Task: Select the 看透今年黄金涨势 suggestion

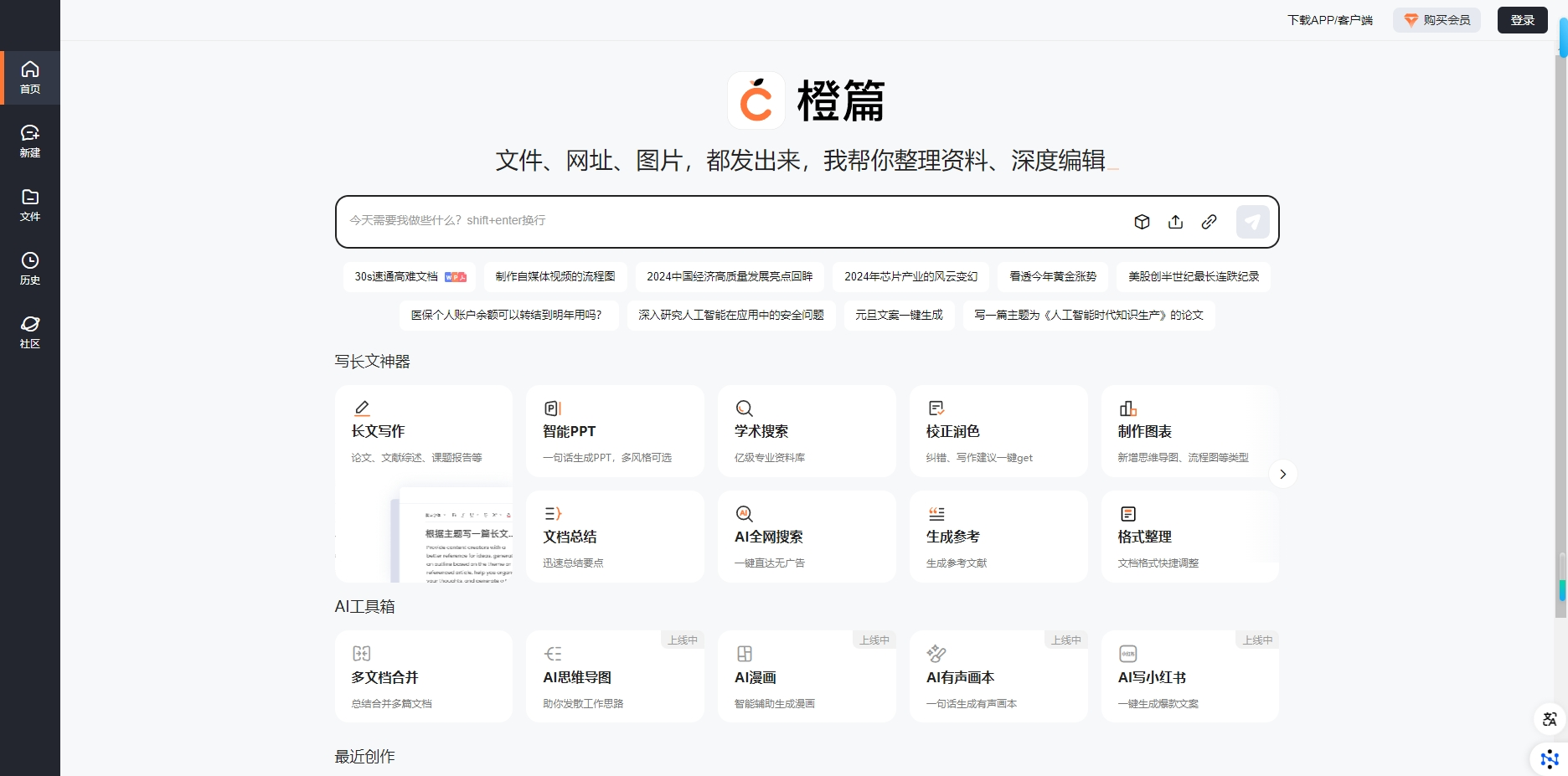Action: pyautogui.click(x=1053, y=276)
